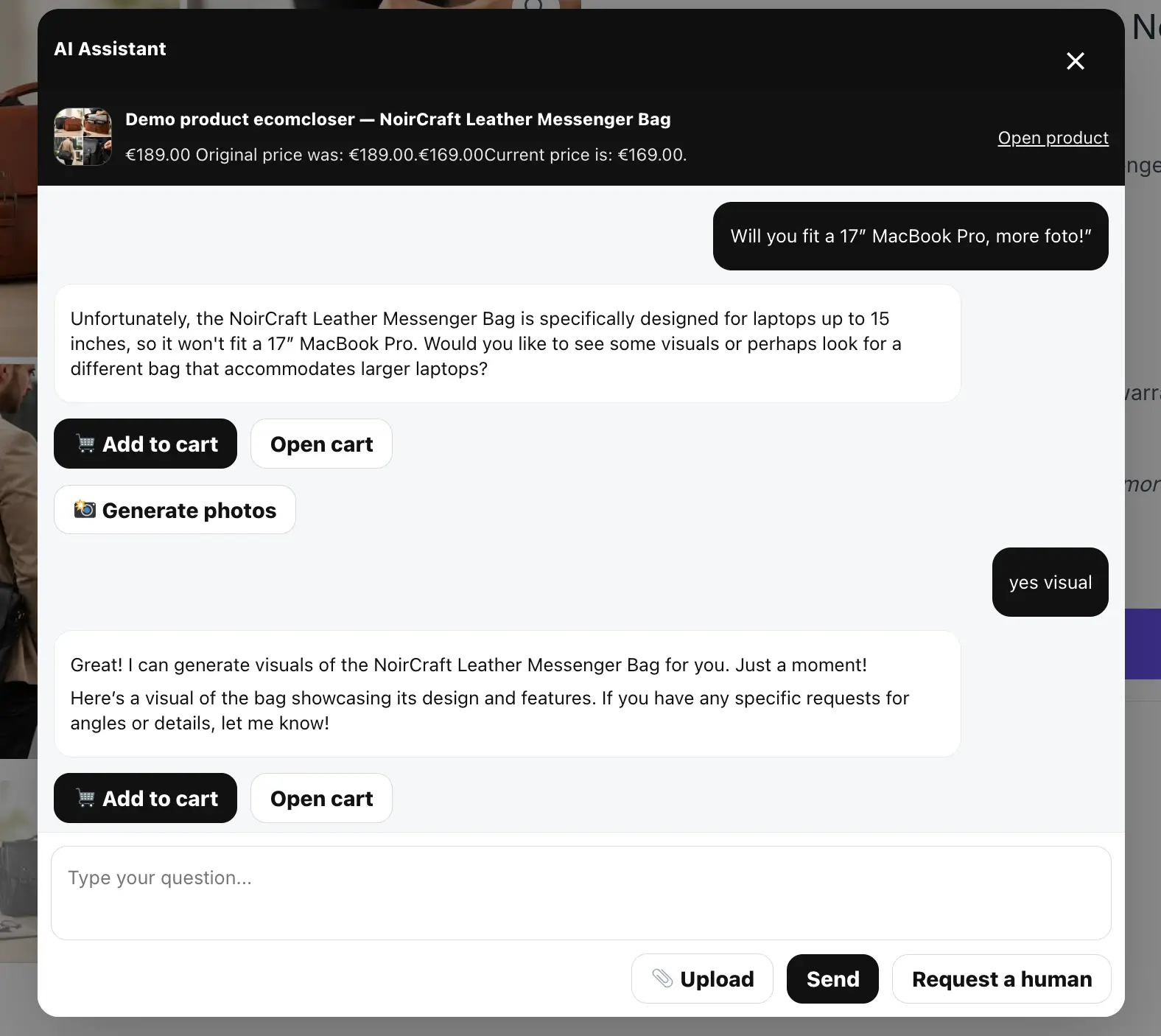Focus the 'Type your question...' input field
Image resolution: width=1161 pixels, height=1036 pixels.
coord(580,893)
